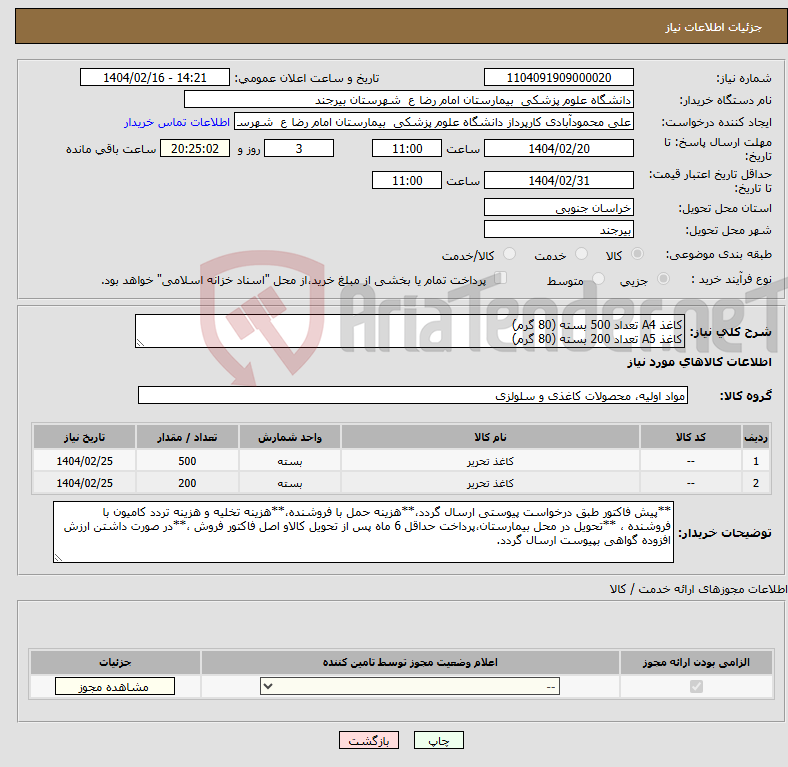Click the واحد شمارش column header
The height and width of the screenshot is (767, 788).
pos(290,437)
